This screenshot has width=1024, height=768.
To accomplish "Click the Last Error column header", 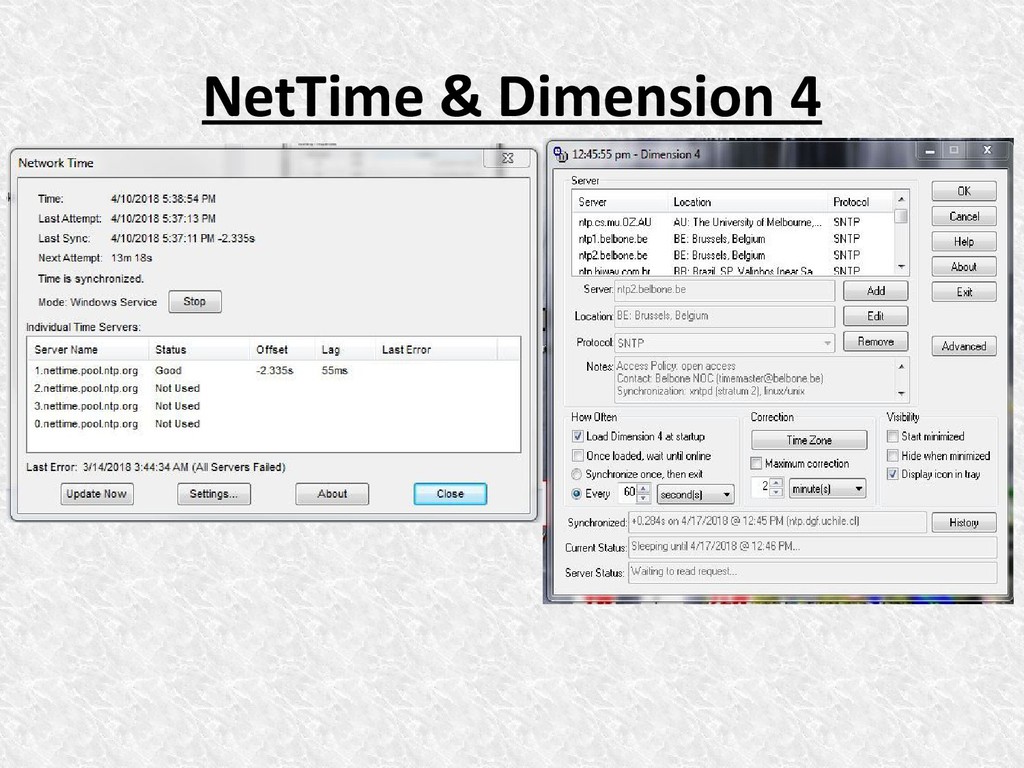I will click(x=436, y=349).
